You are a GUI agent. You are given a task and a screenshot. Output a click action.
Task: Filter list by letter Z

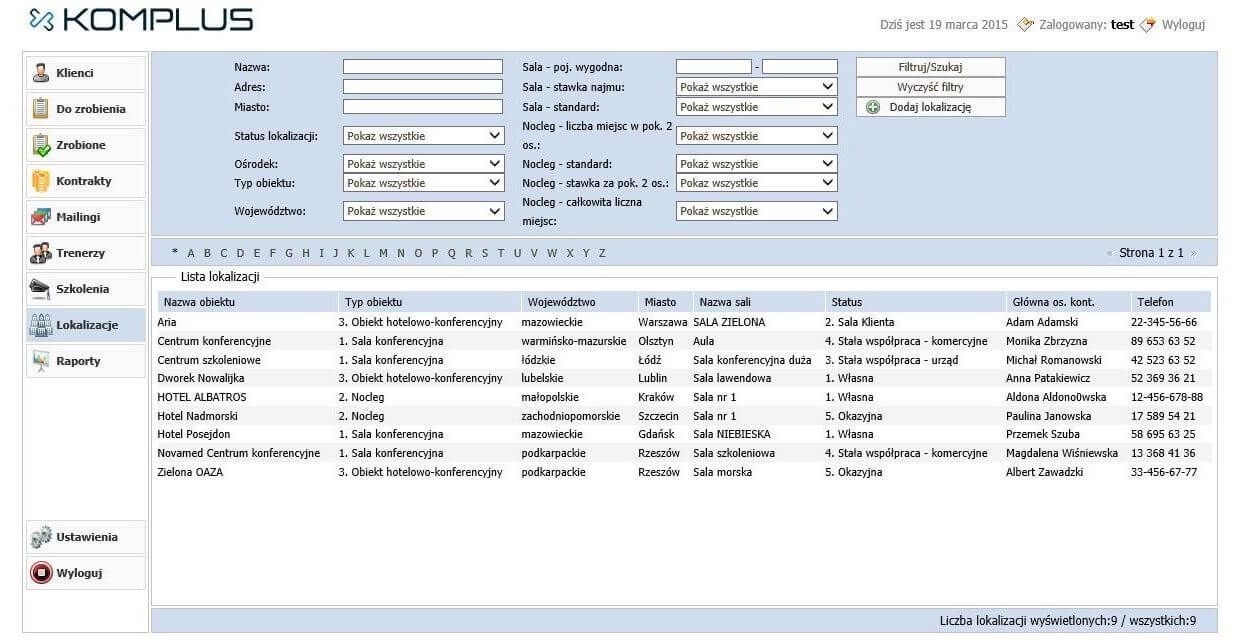pyautogui.click(x=602, y=253)
